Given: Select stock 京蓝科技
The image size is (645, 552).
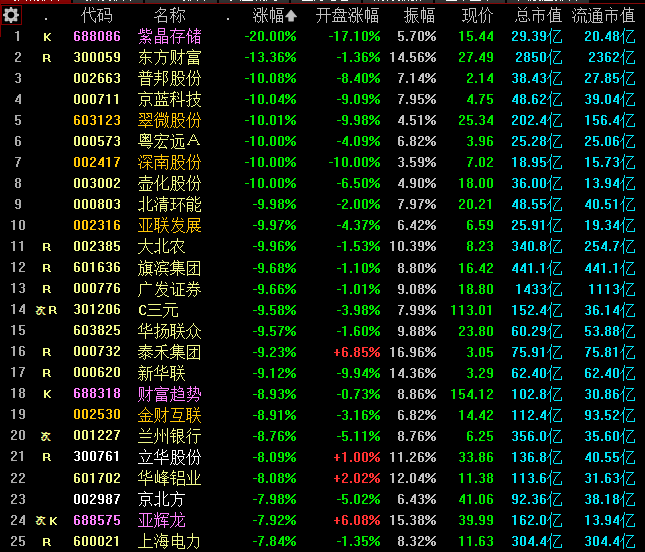Looking at the screenshot, I should point(169,99).
